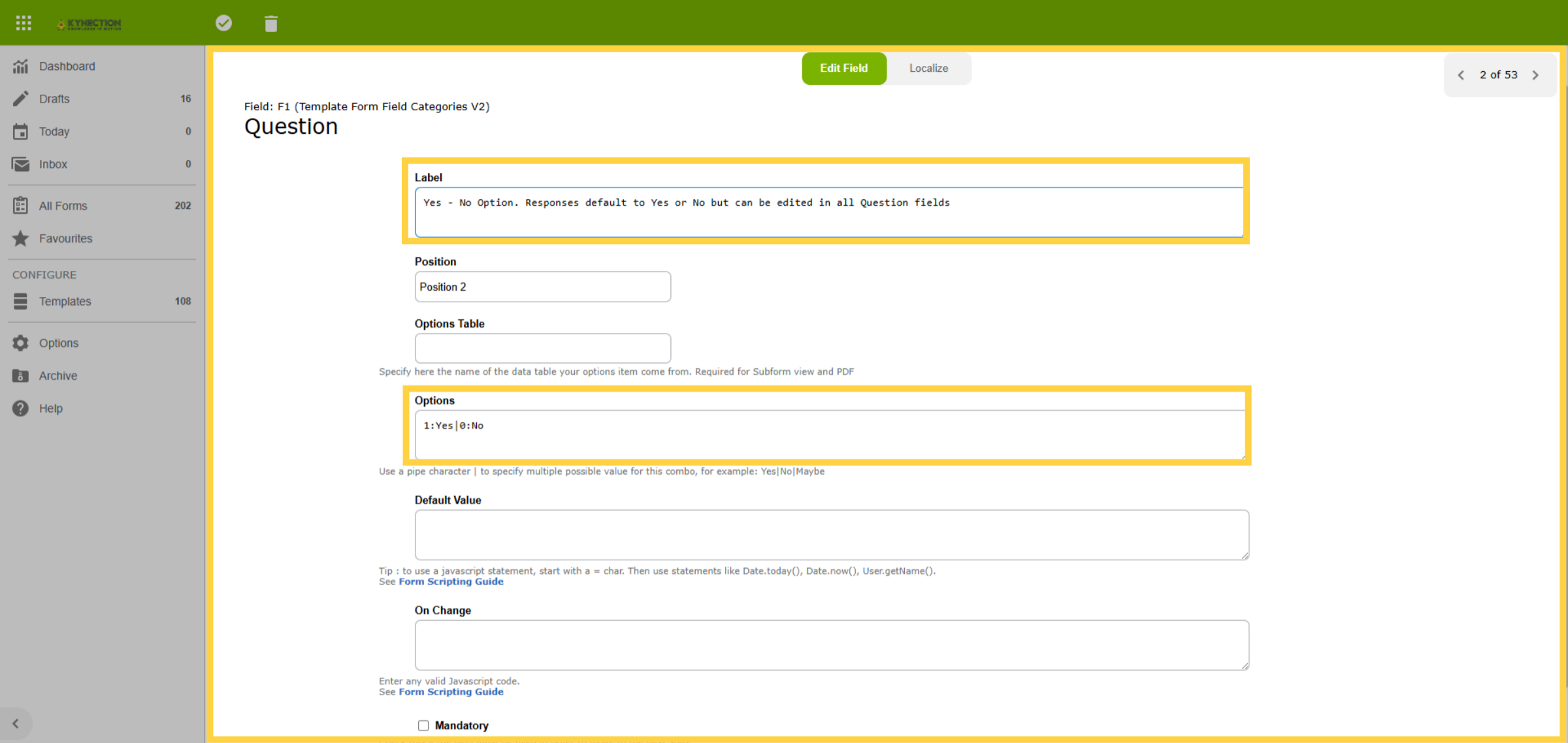
Task: Select the Edit Field tab
Action: coord(843,69)
